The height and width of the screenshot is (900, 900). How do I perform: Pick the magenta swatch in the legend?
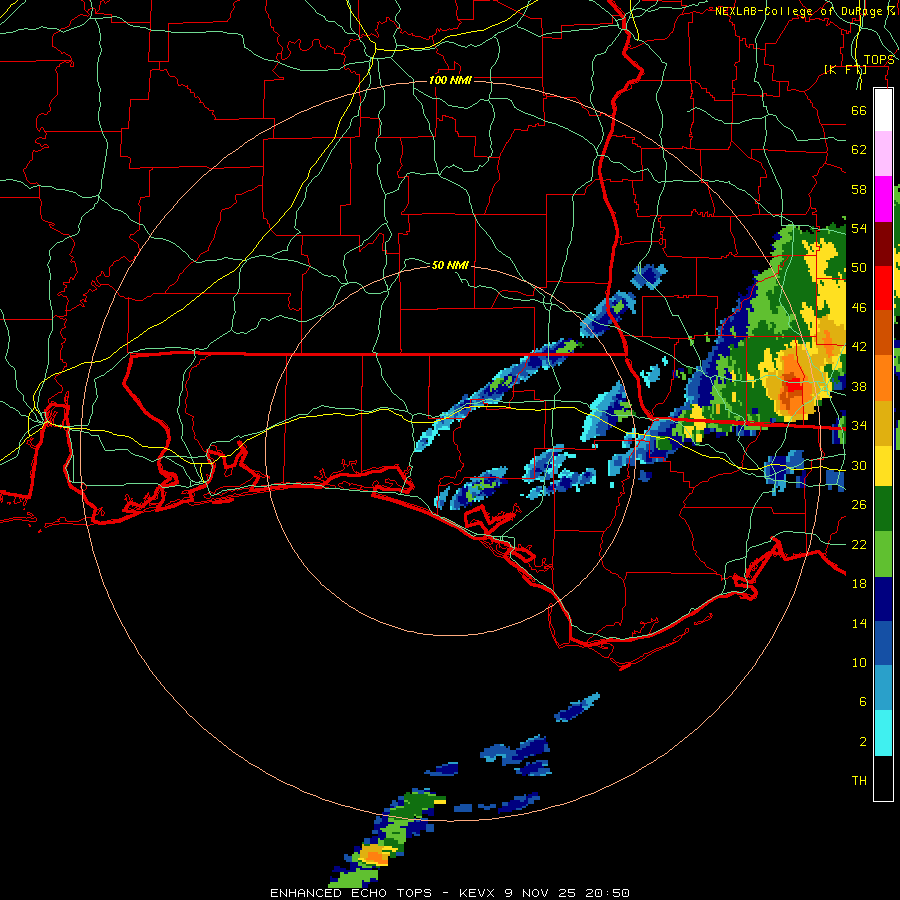[x=883, y=199]
